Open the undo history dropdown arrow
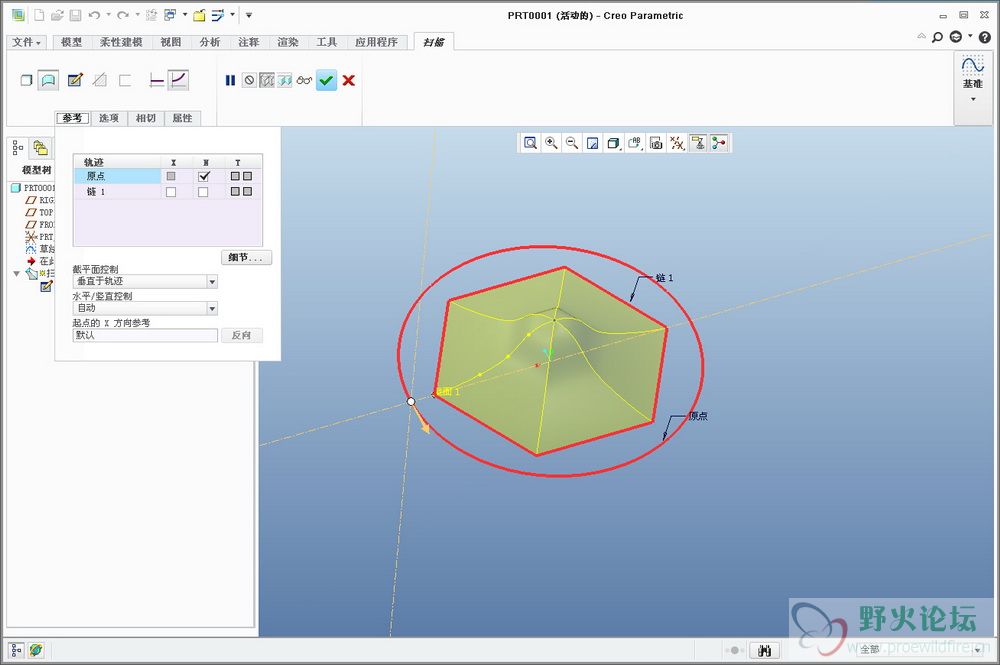The width and height of the screenshot is (1000, 665). click(x=108, y=15)
